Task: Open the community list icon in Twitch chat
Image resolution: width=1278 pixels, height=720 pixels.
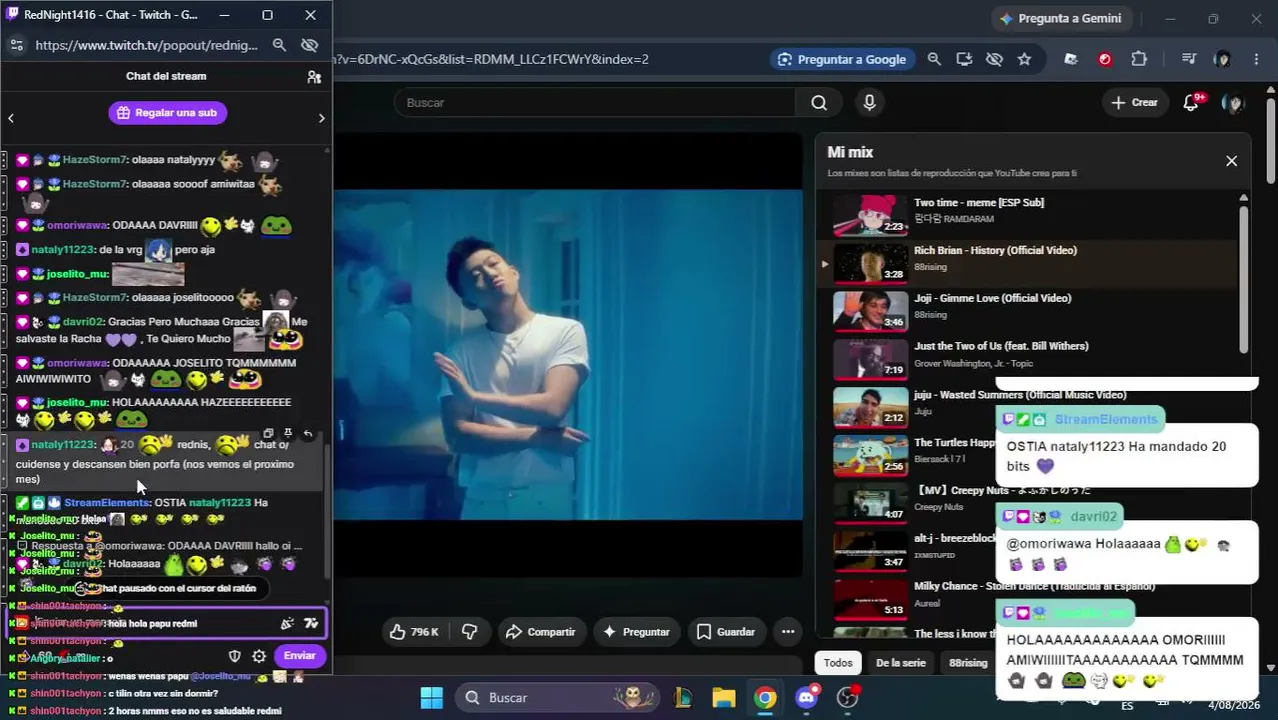Action: tap(314, 77)
